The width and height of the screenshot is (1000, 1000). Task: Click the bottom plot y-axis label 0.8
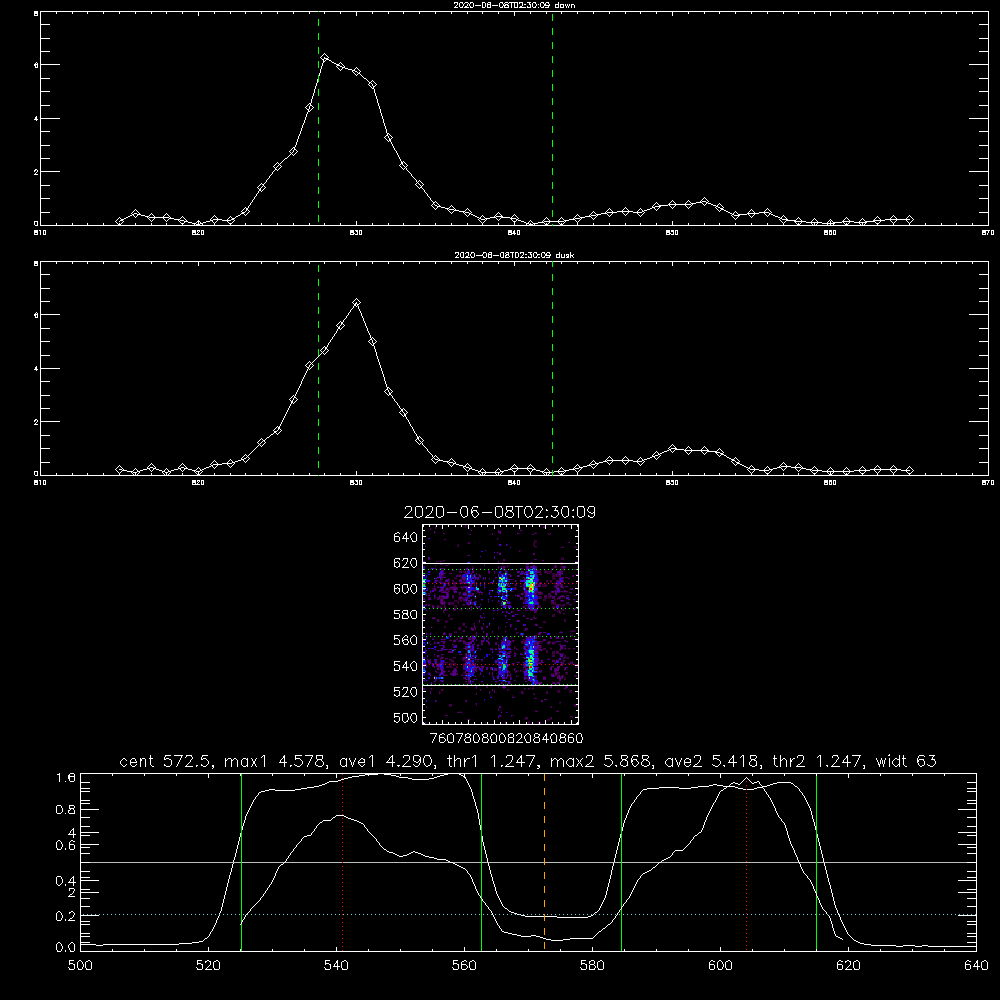click(66, 809)
